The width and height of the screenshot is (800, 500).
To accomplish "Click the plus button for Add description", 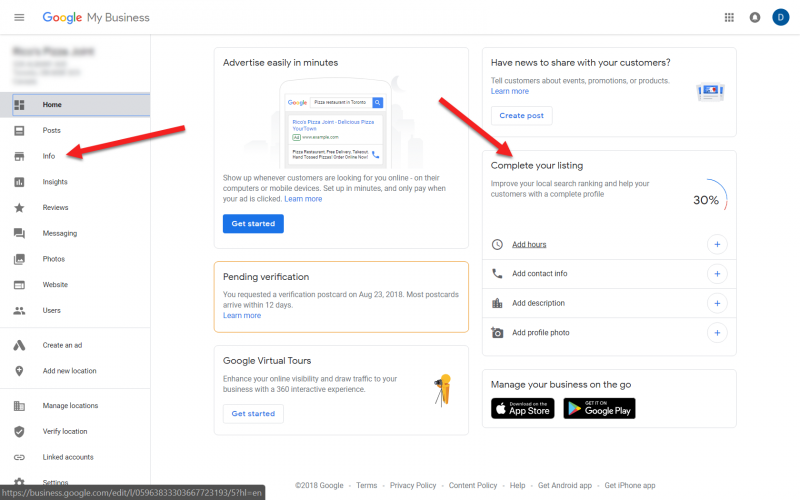I will [717, 303].
